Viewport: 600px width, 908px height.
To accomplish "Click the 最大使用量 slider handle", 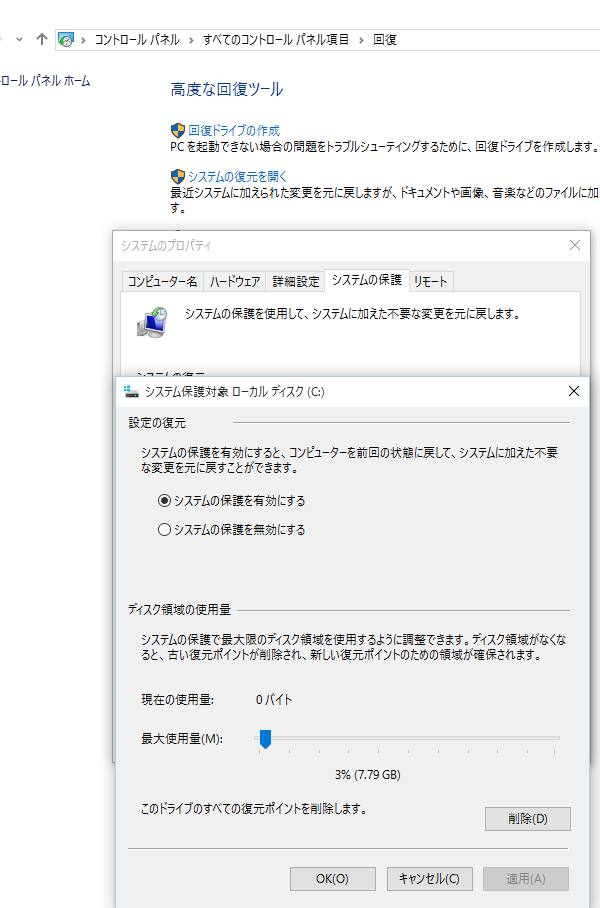I will [x=266, y=739].
